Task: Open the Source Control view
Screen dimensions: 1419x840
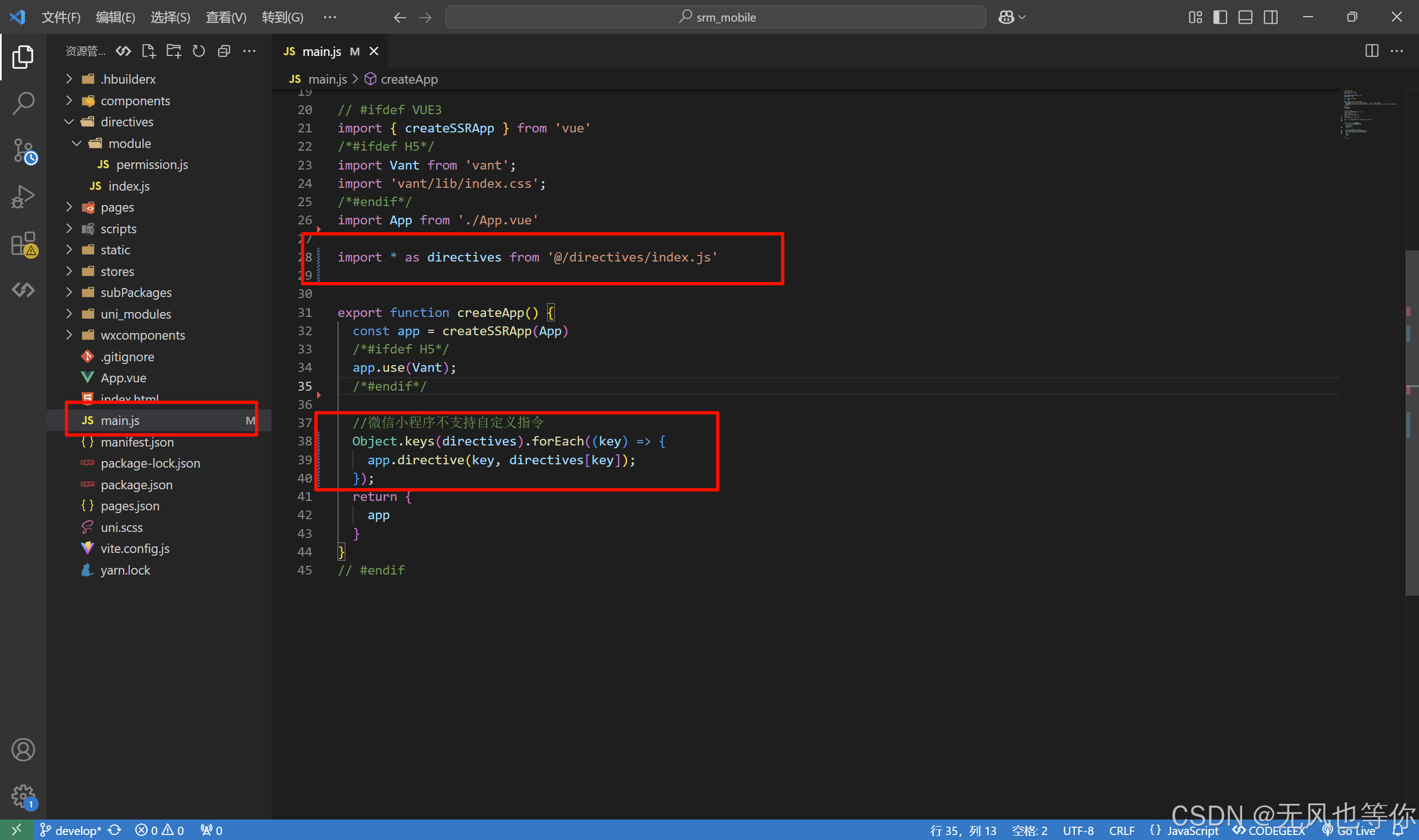Action: [x=24, y=151]
